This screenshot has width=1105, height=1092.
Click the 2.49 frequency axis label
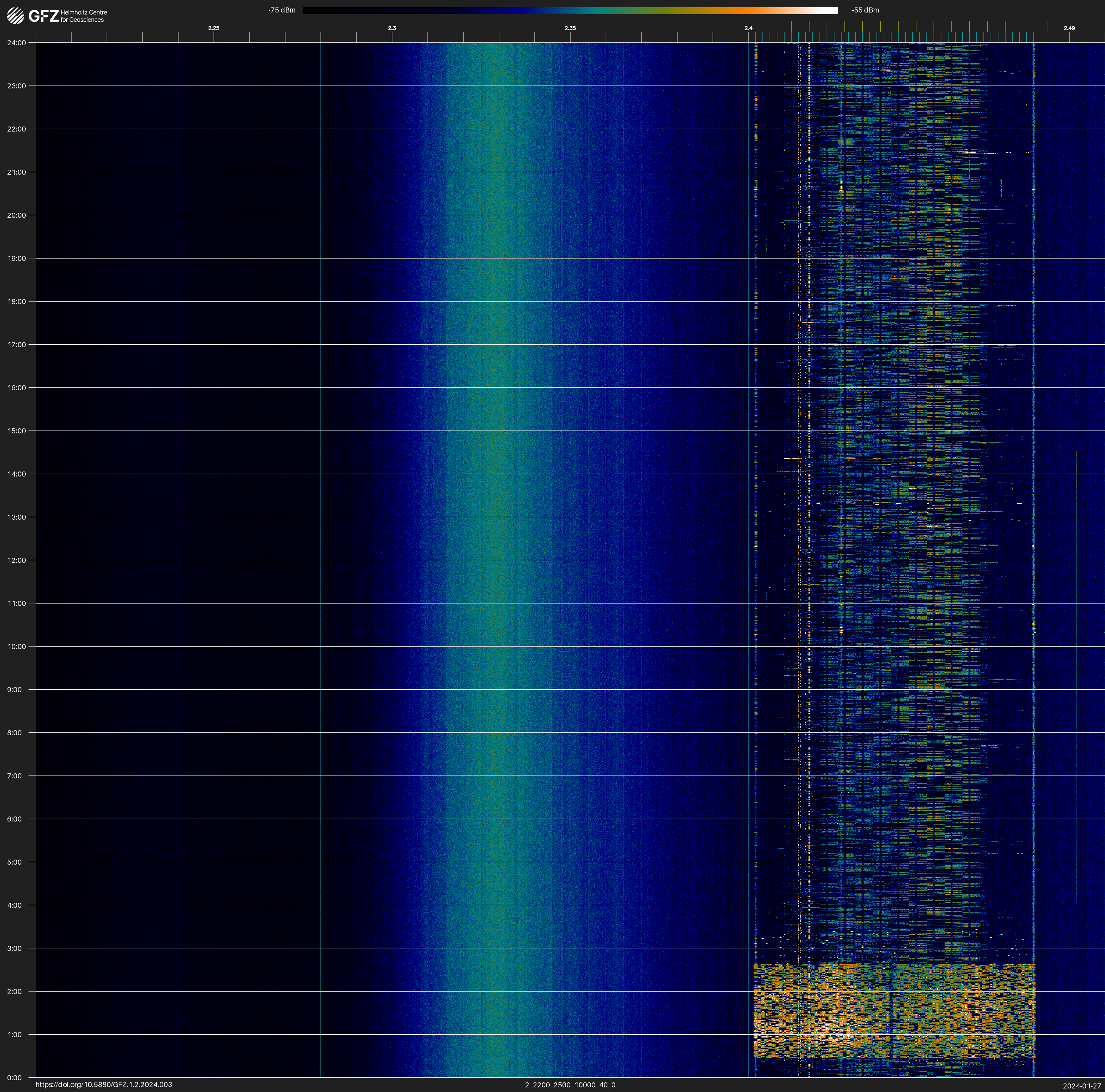click(1068, 28)
